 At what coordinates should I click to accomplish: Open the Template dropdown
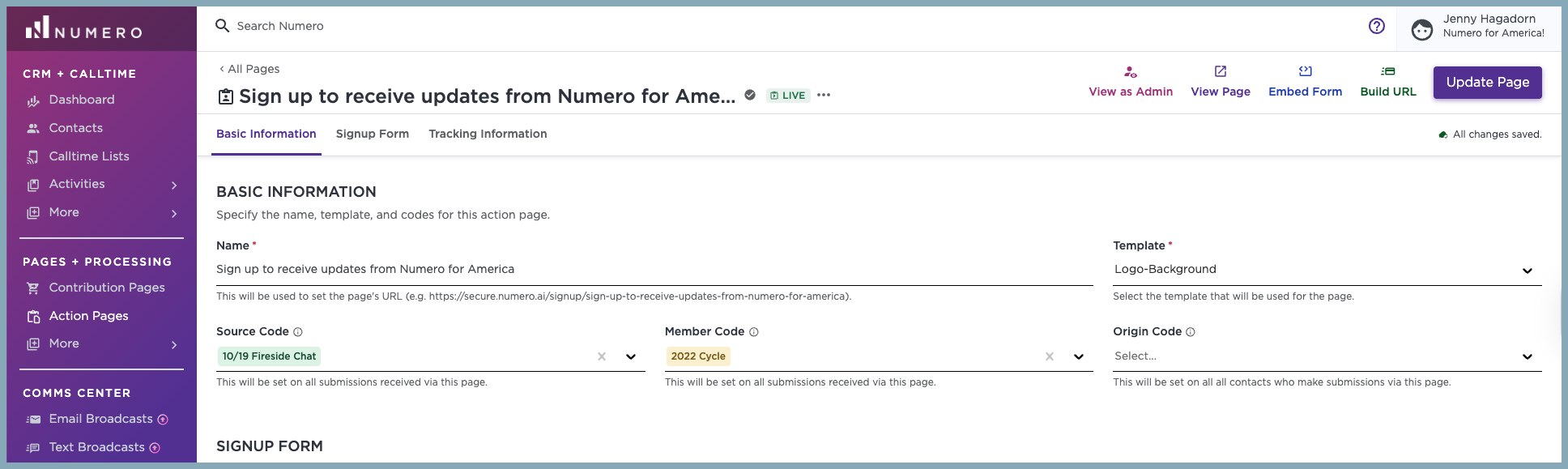coord(1327,270)
